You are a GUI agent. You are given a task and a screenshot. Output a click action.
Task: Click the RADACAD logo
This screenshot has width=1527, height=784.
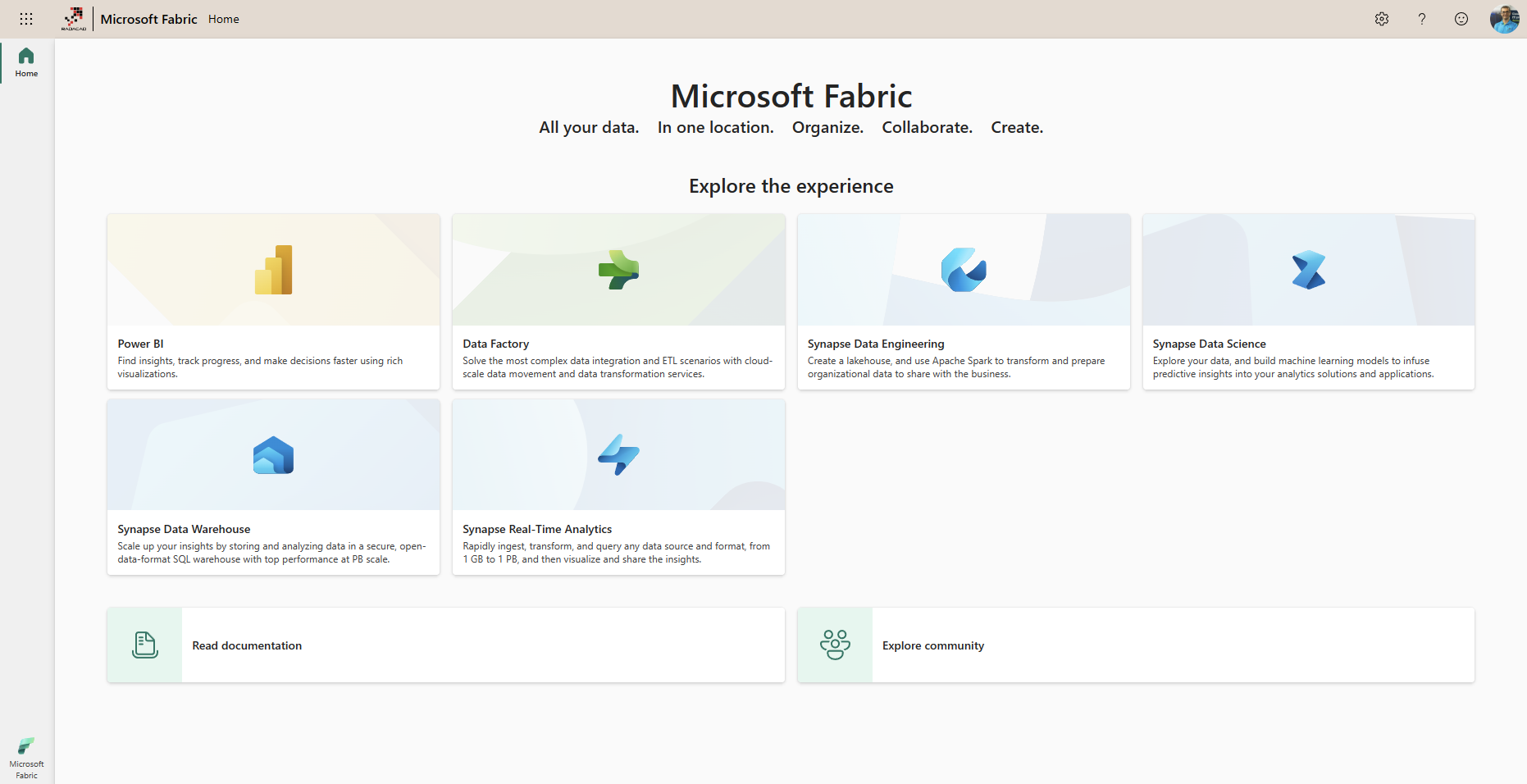[74, 19]
